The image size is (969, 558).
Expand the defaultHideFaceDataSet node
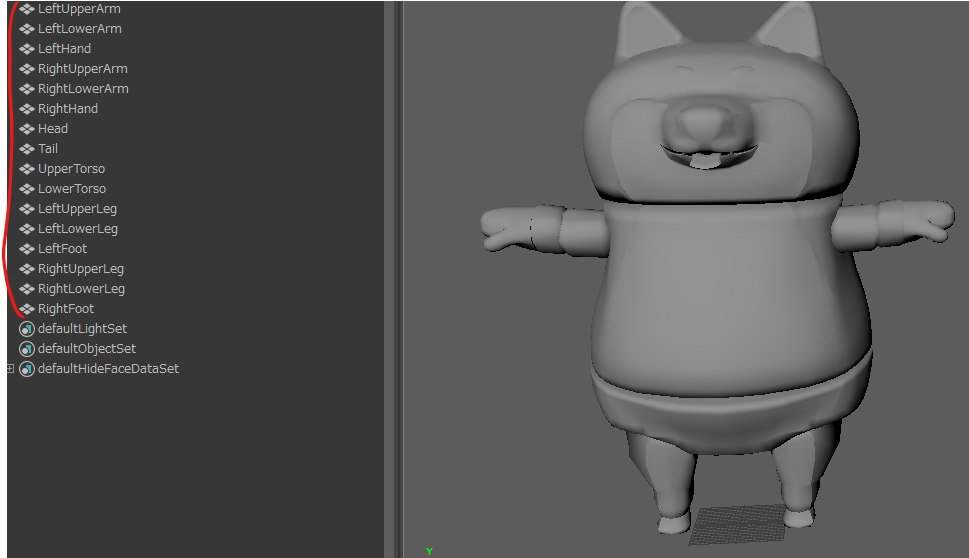(10, 368)
